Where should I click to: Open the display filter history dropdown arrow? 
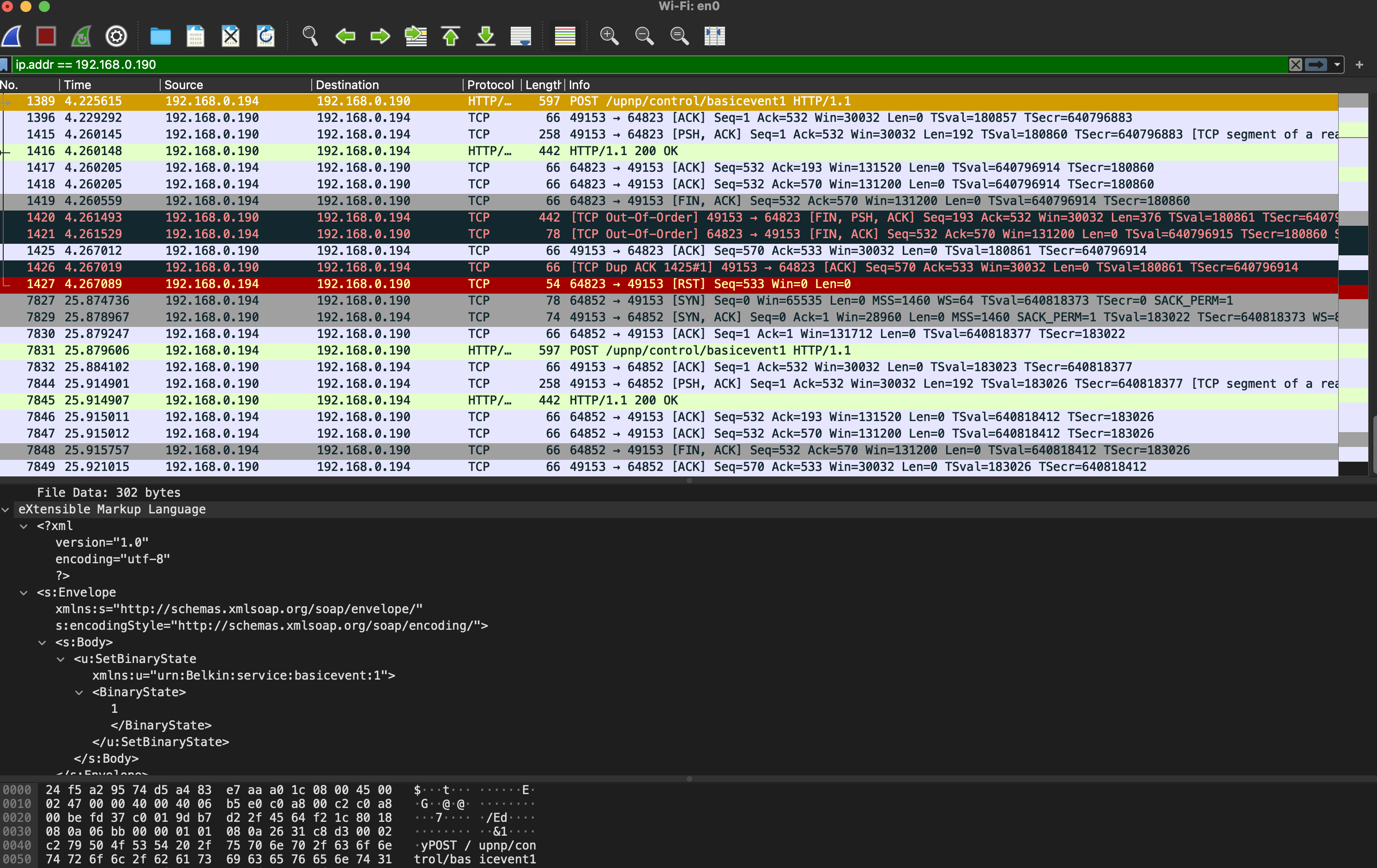pos(1337,65)
